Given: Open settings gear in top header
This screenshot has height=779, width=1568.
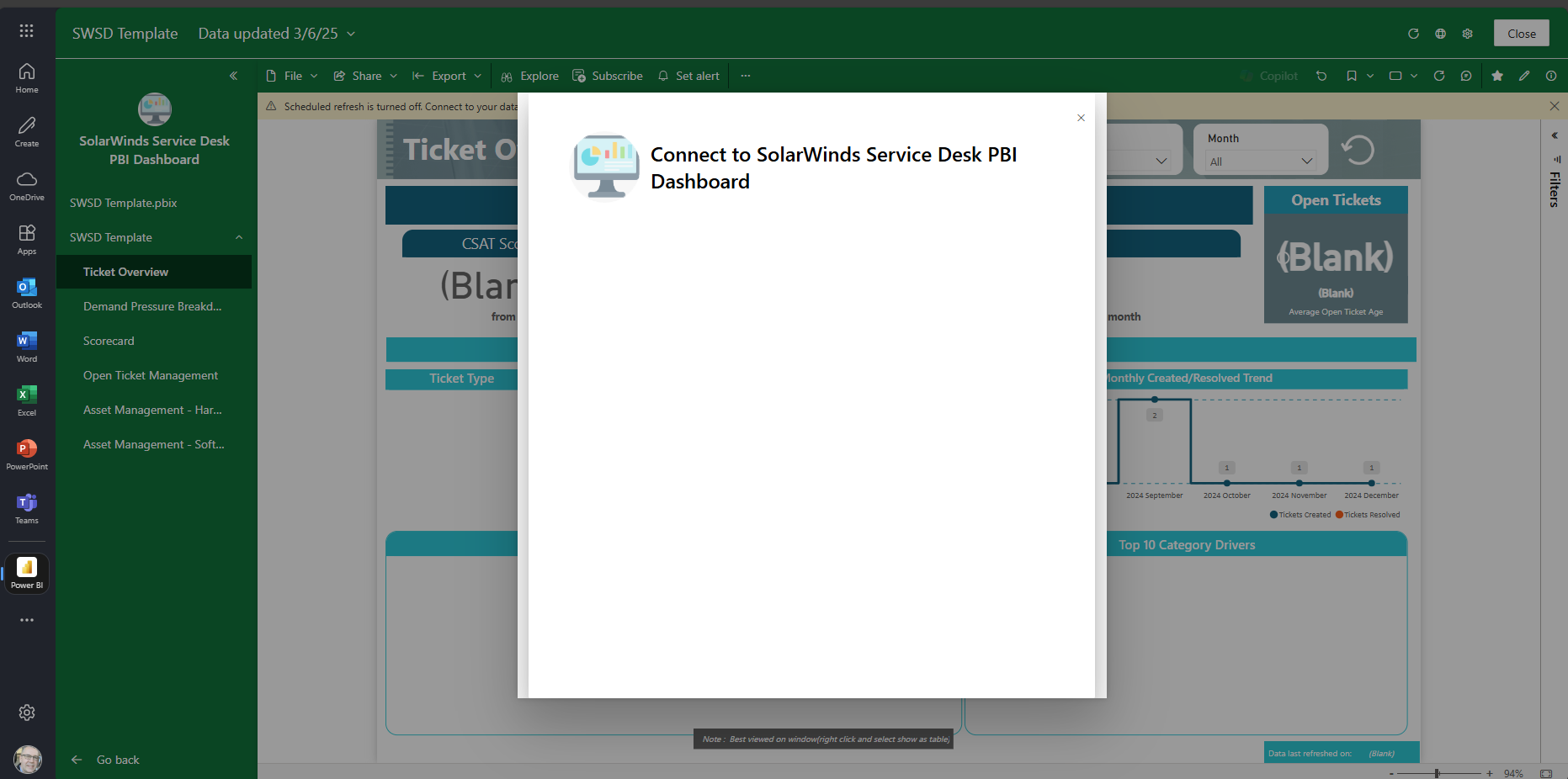Looking at the screenshot, I should tap(1467, 34).
